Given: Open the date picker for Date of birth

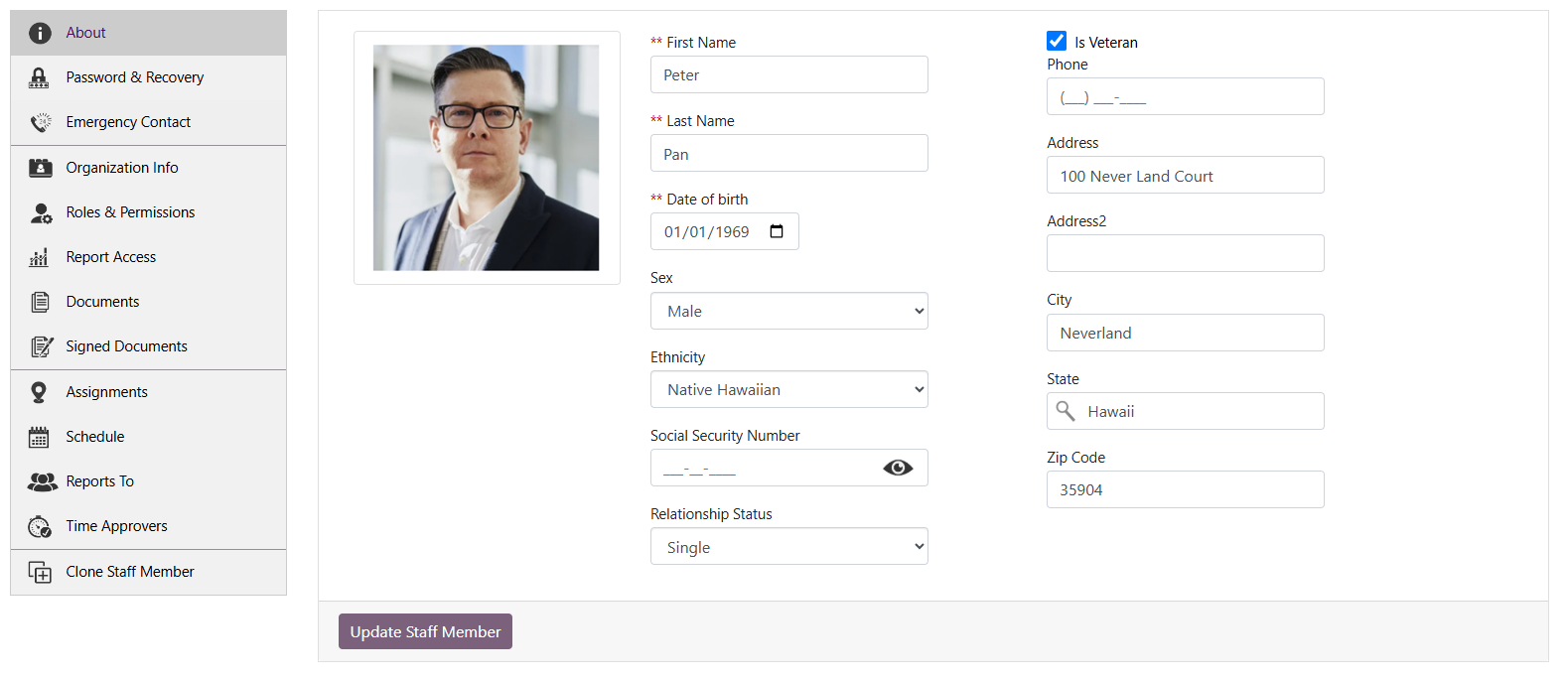Looking at the screenshot, I should (779, 230).
